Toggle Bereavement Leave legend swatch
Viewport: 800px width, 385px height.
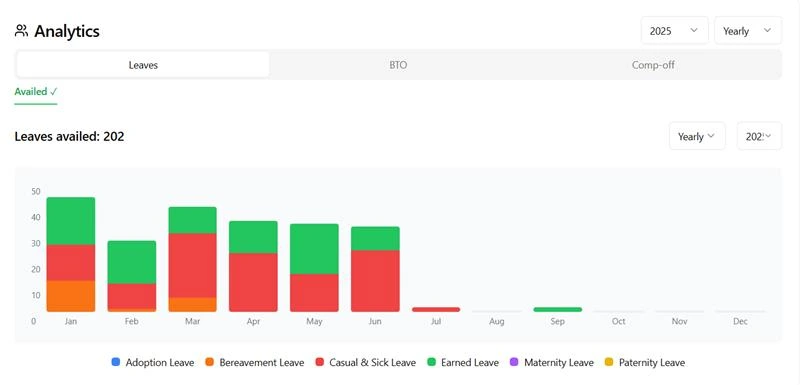pos(209,363)
